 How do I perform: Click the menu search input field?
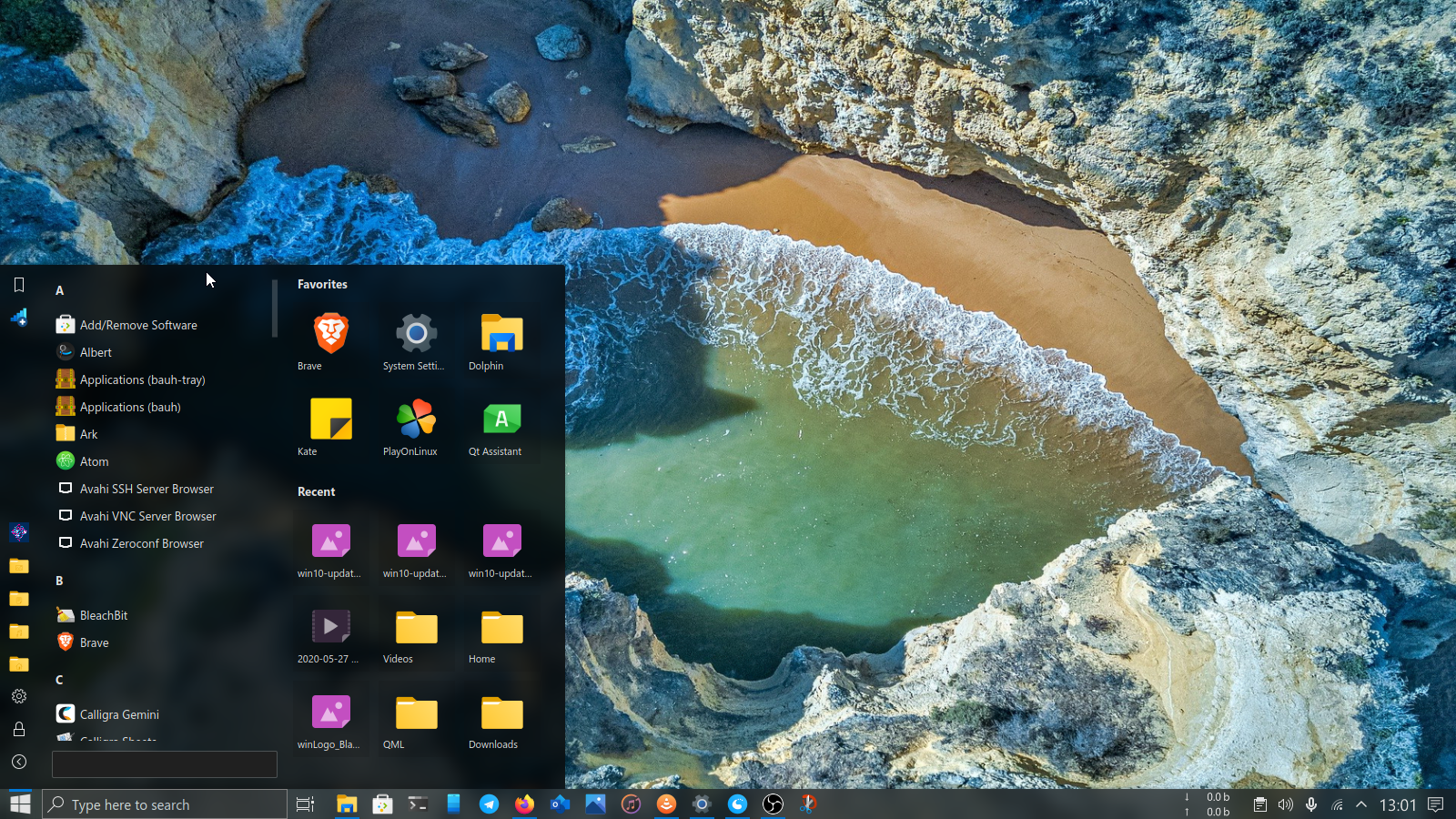click(x=165, y=764)
